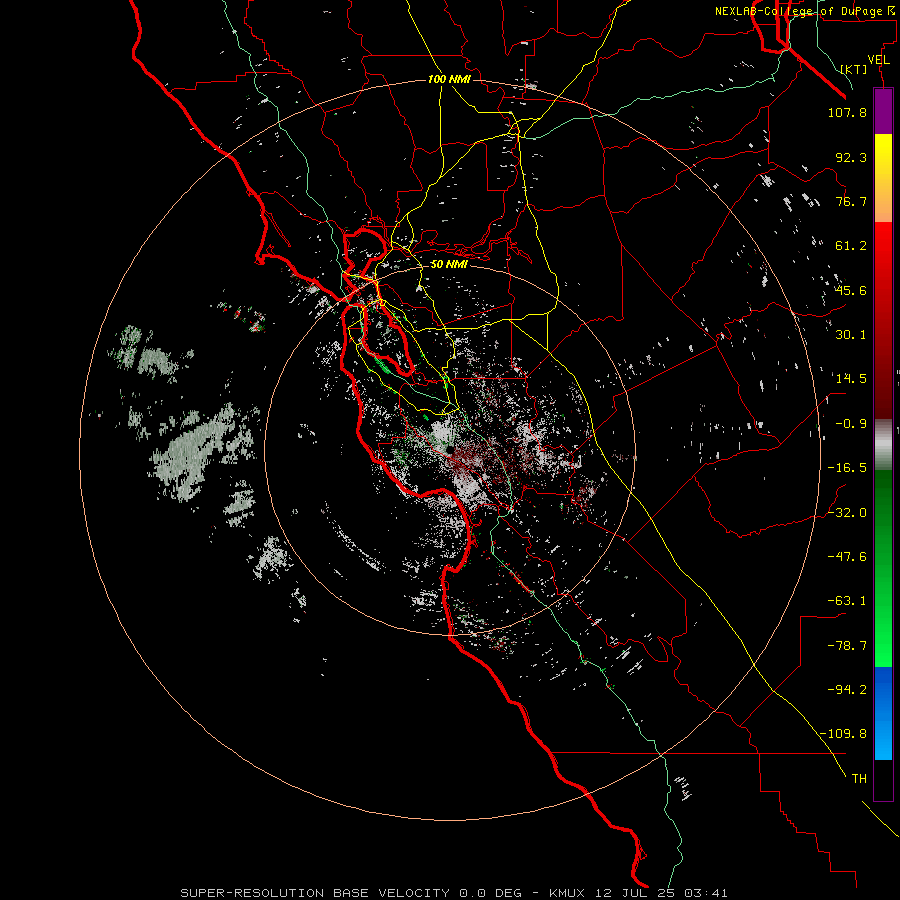The height and width of the screenshot is (900, 900).
Task: Click the -16.5 value on velocity scale
Action: (847, 468)
